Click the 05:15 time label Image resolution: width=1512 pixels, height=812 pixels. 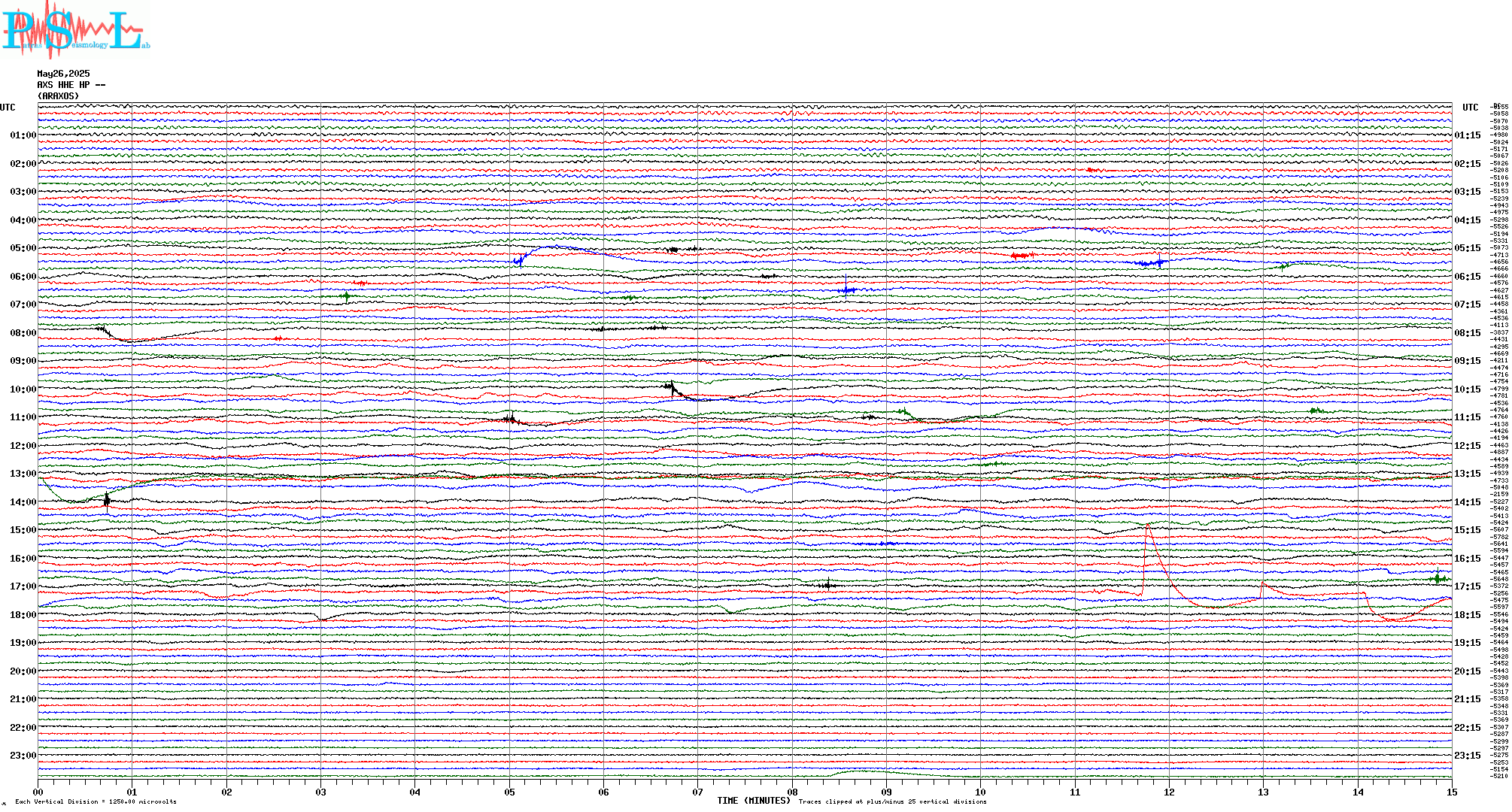1468,248
